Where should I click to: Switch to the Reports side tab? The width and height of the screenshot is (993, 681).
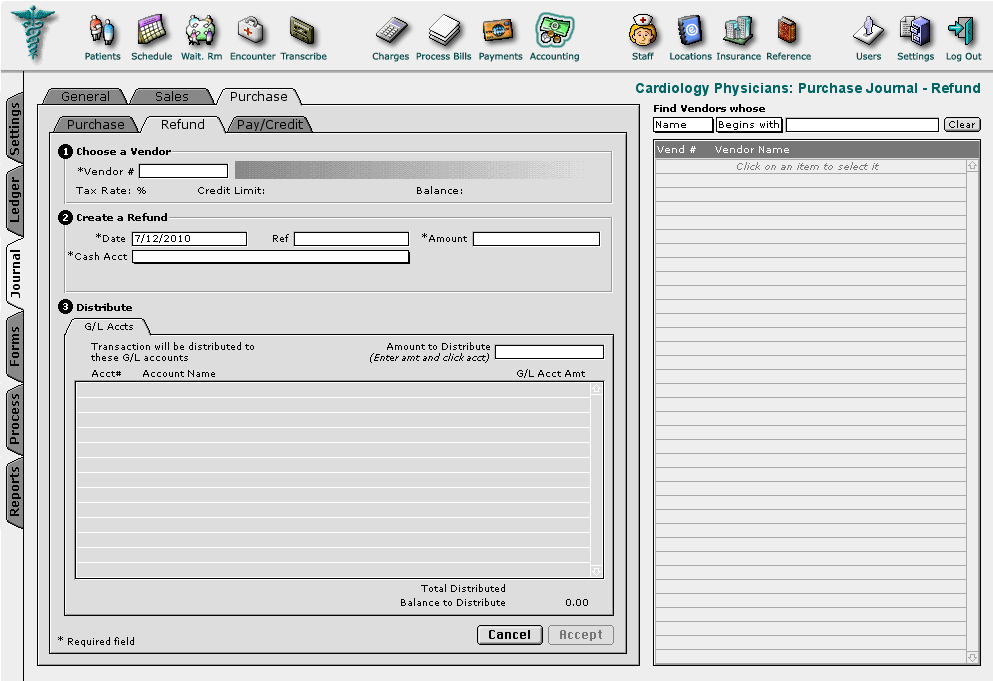coord(14,492)
